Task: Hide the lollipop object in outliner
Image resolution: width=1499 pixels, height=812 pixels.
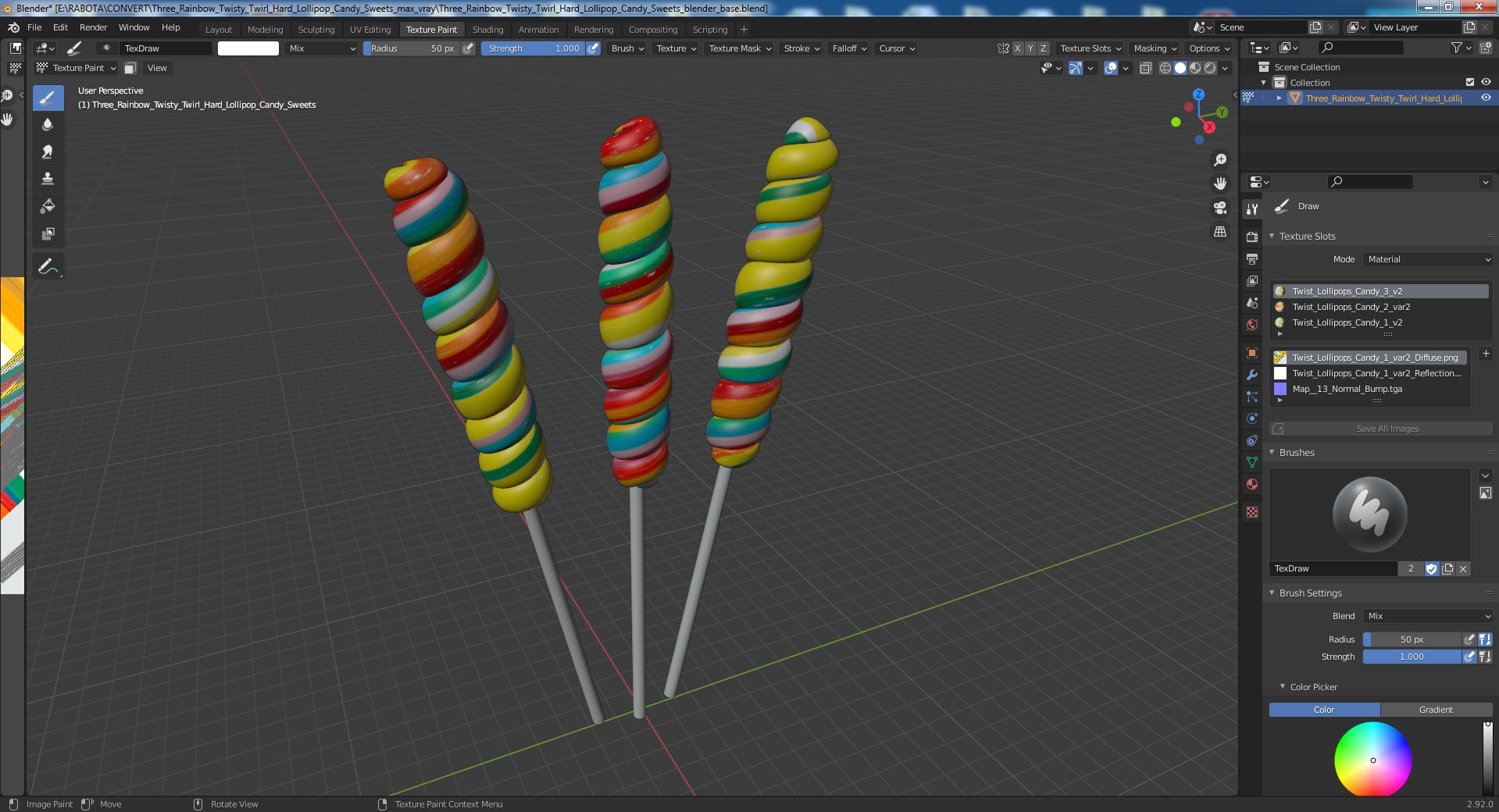Action: (x=1485, y=98)
